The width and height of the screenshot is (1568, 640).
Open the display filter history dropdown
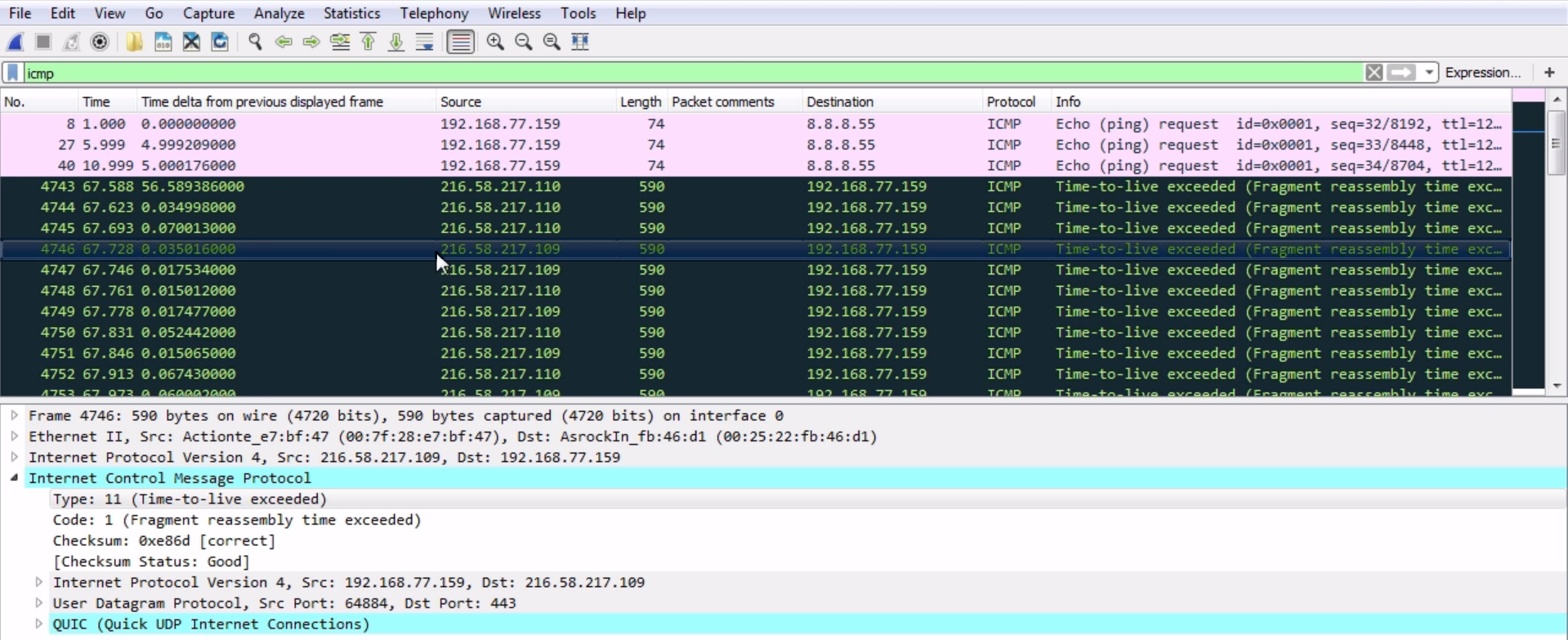point(1429,73)
